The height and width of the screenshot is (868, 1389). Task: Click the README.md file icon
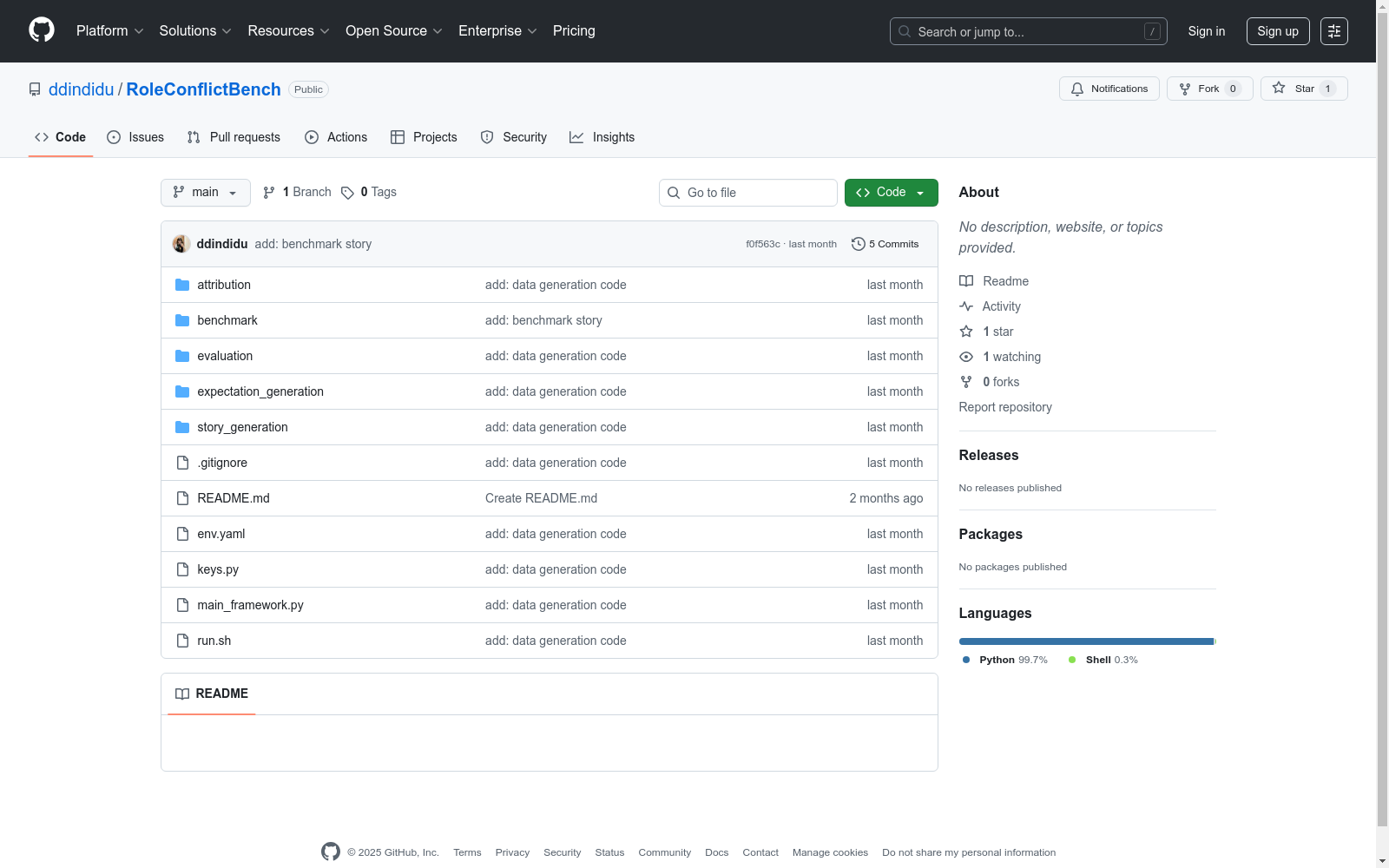pos(182,498)
